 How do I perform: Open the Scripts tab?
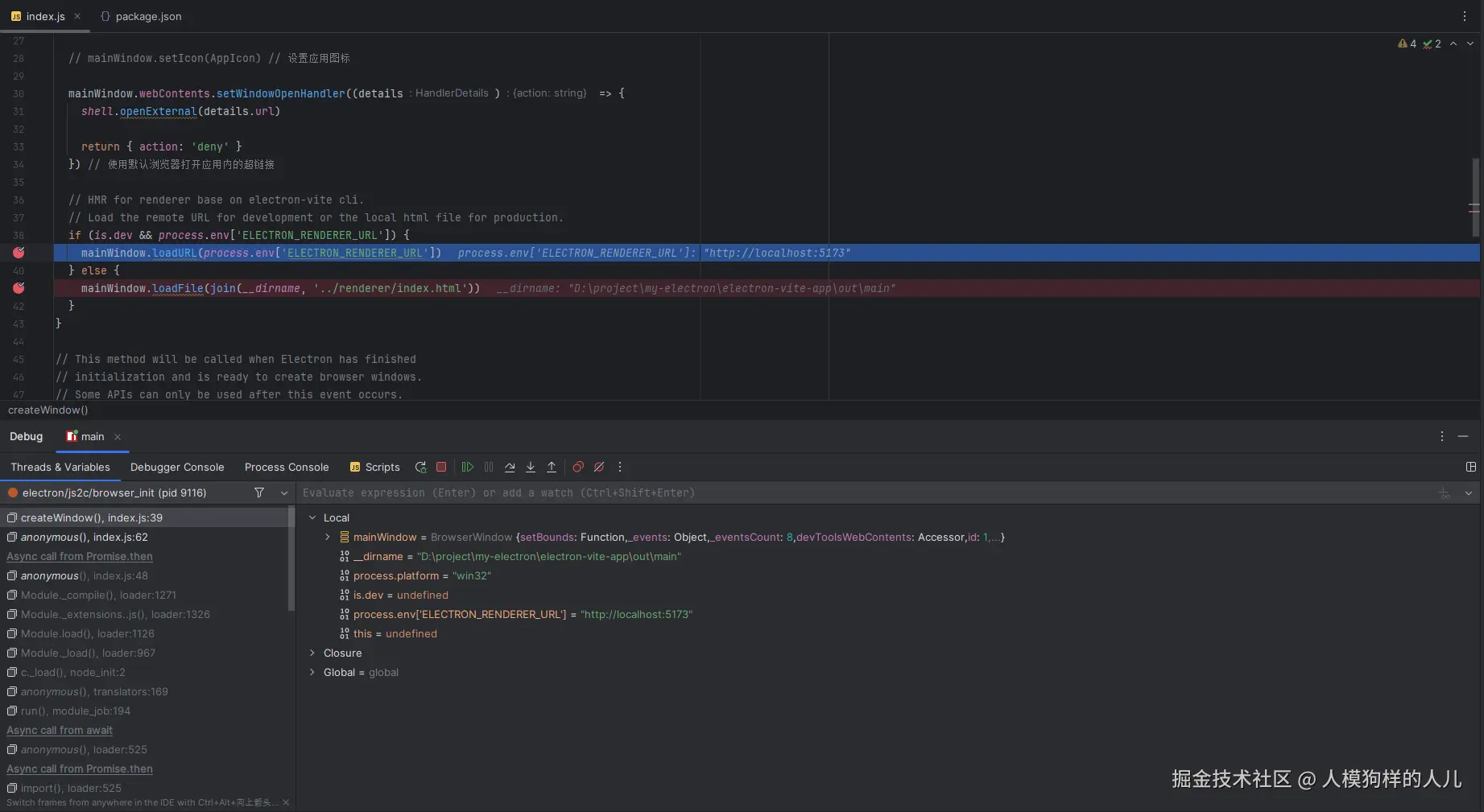click(x=375, y=467)
